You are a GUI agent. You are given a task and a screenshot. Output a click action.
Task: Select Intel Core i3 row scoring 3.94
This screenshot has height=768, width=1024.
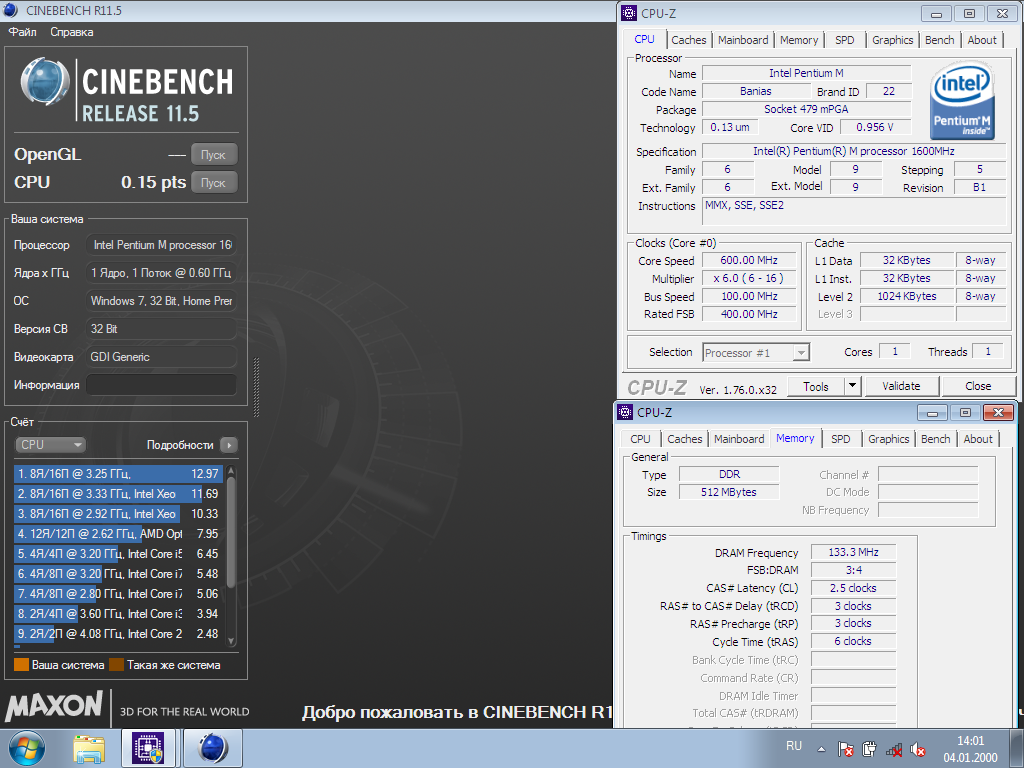point(118,614)
